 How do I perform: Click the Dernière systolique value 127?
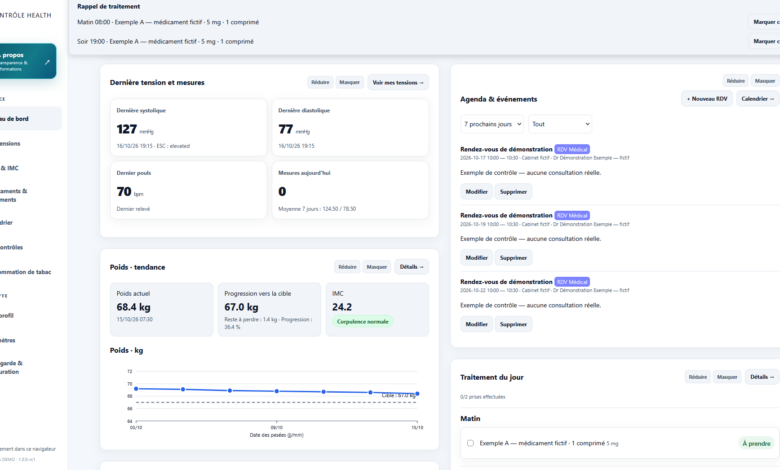(126, 129)
